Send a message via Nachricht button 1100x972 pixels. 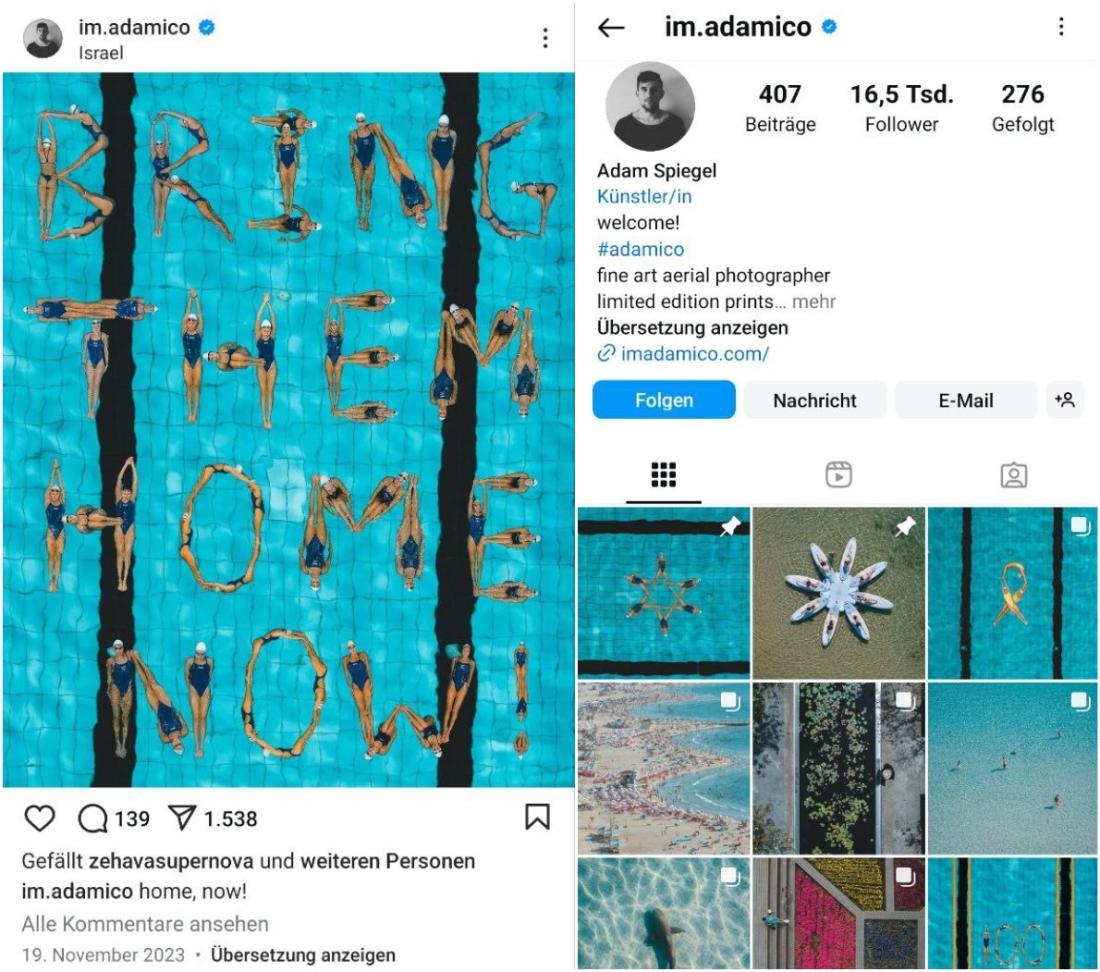pos(814,400)
